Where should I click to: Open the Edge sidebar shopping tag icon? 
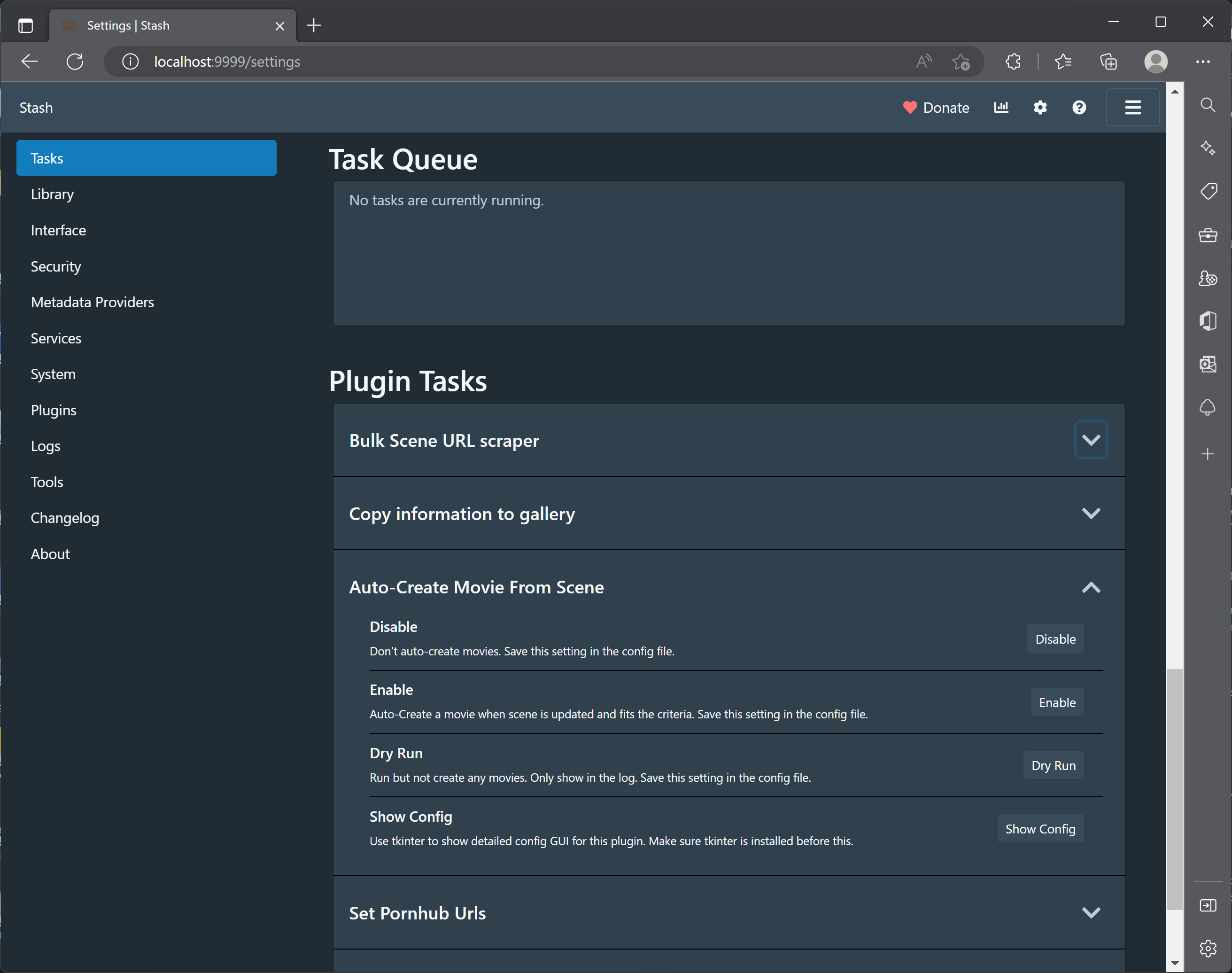tap(1208, 191)
